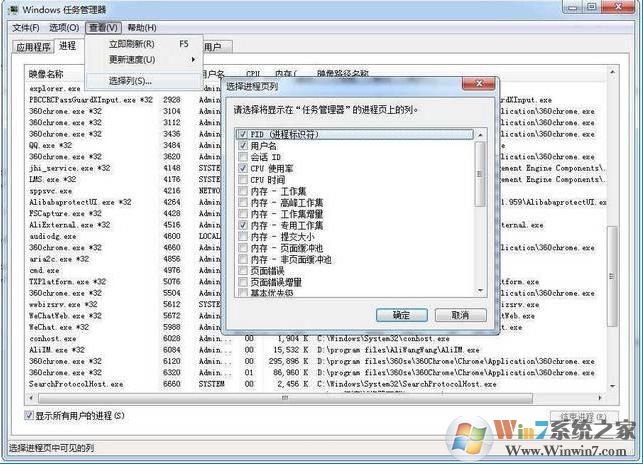The height and width of the screenshot is (465, 643).
Task: Expand the 更新速度(U) submenu
Action: [144, 60]
